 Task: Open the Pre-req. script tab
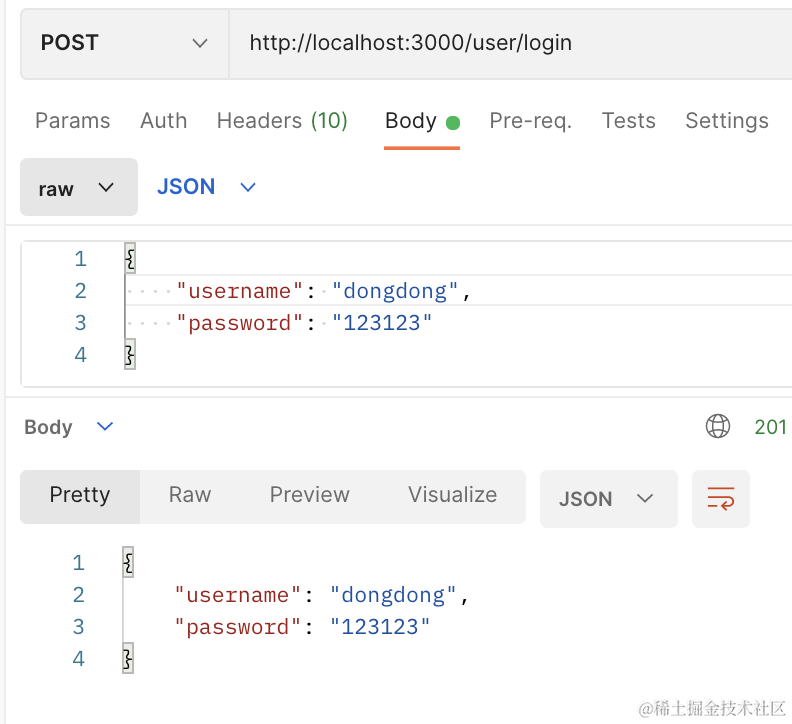pyautogui.click(x=530, y=121)
